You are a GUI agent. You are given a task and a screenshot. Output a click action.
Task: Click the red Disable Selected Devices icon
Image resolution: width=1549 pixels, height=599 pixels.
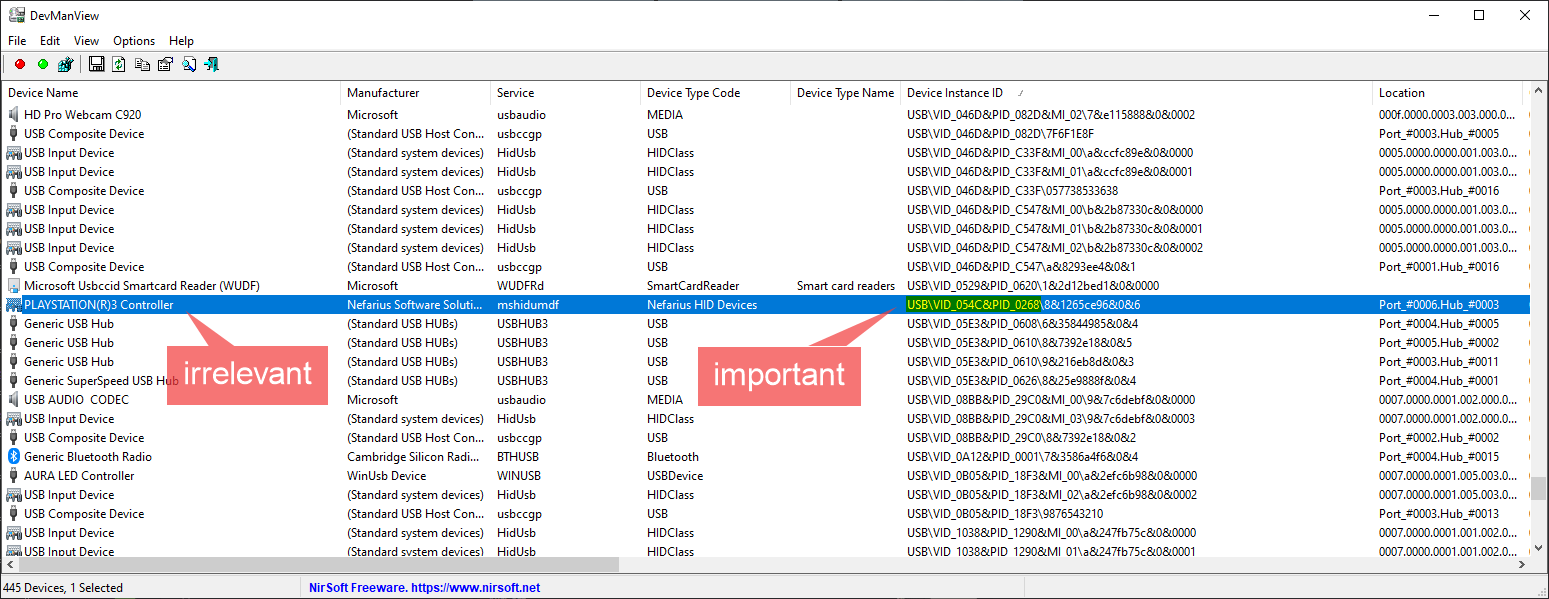tap(20, 65)
